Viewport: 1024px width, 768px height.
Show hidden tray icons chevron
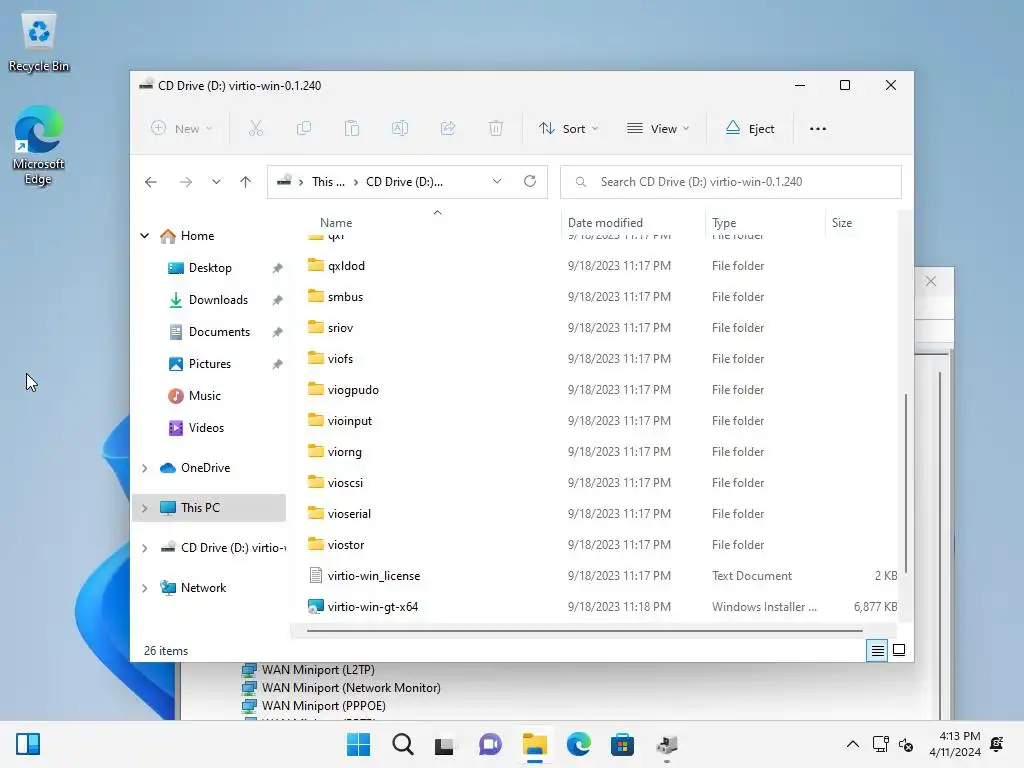pyautogui.click(x=852, y=744)
